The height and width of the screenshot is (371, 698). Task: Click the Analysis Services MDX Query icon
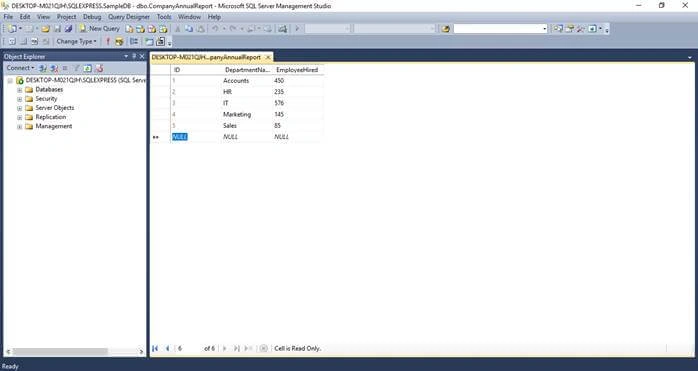pyautogui.click(x=140, y=29)
